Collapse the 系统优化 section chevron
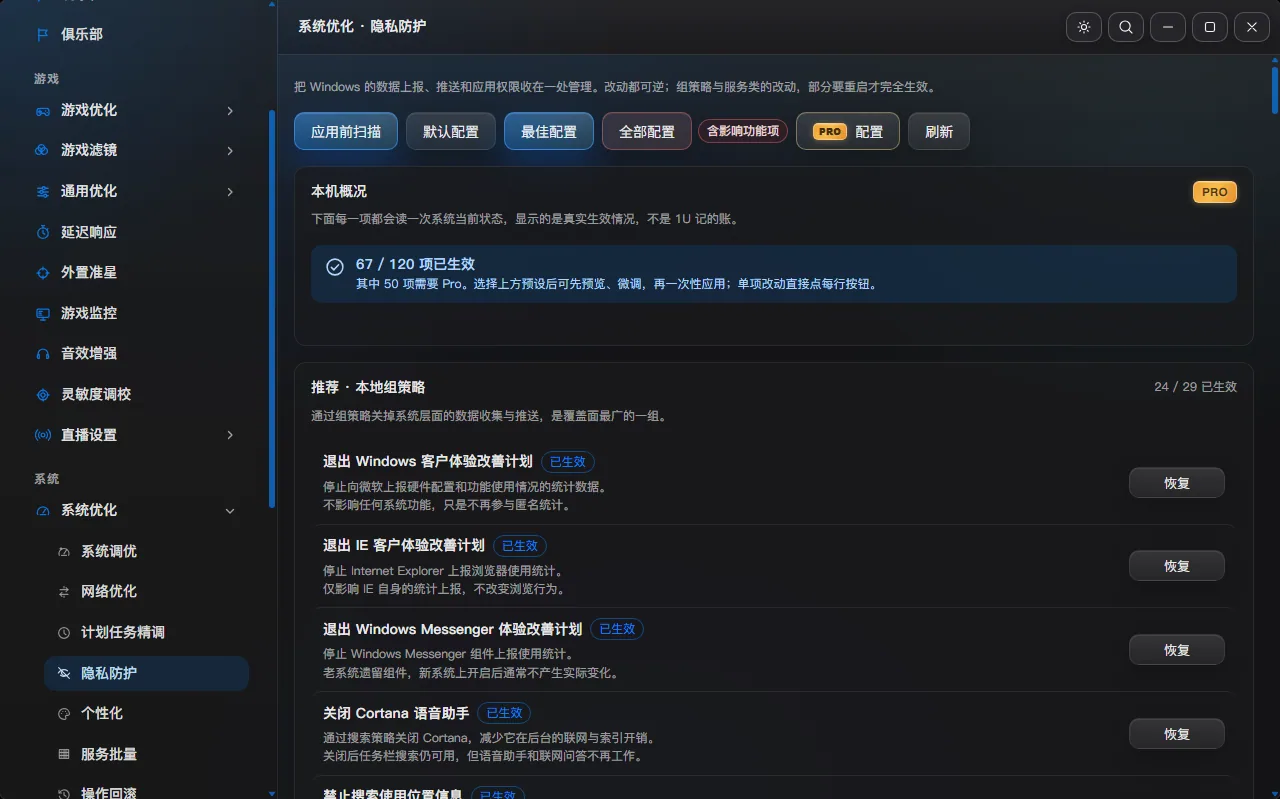 230,510
